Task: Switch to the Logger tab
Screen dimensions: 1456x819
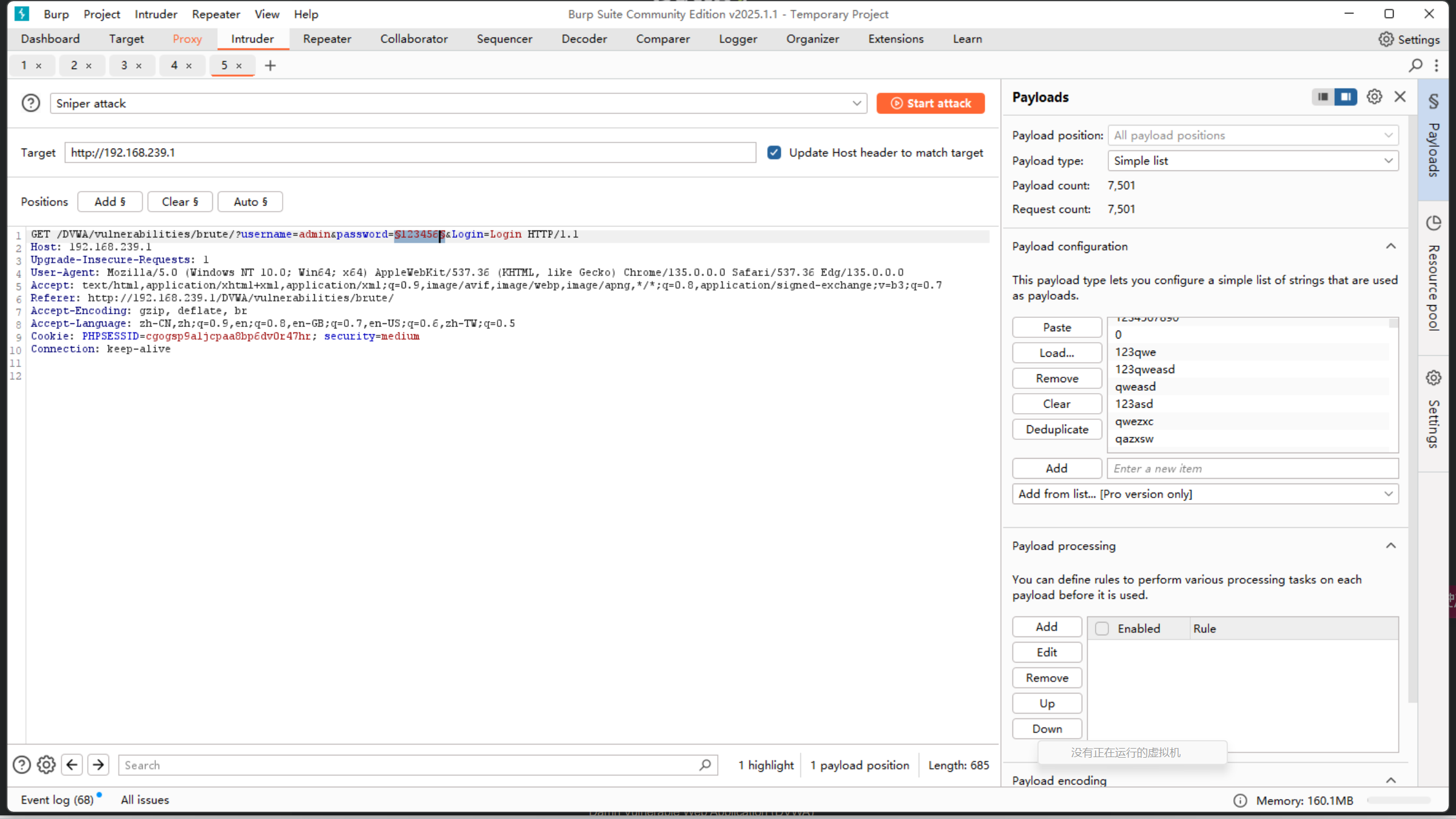Action: click(738, 39)
